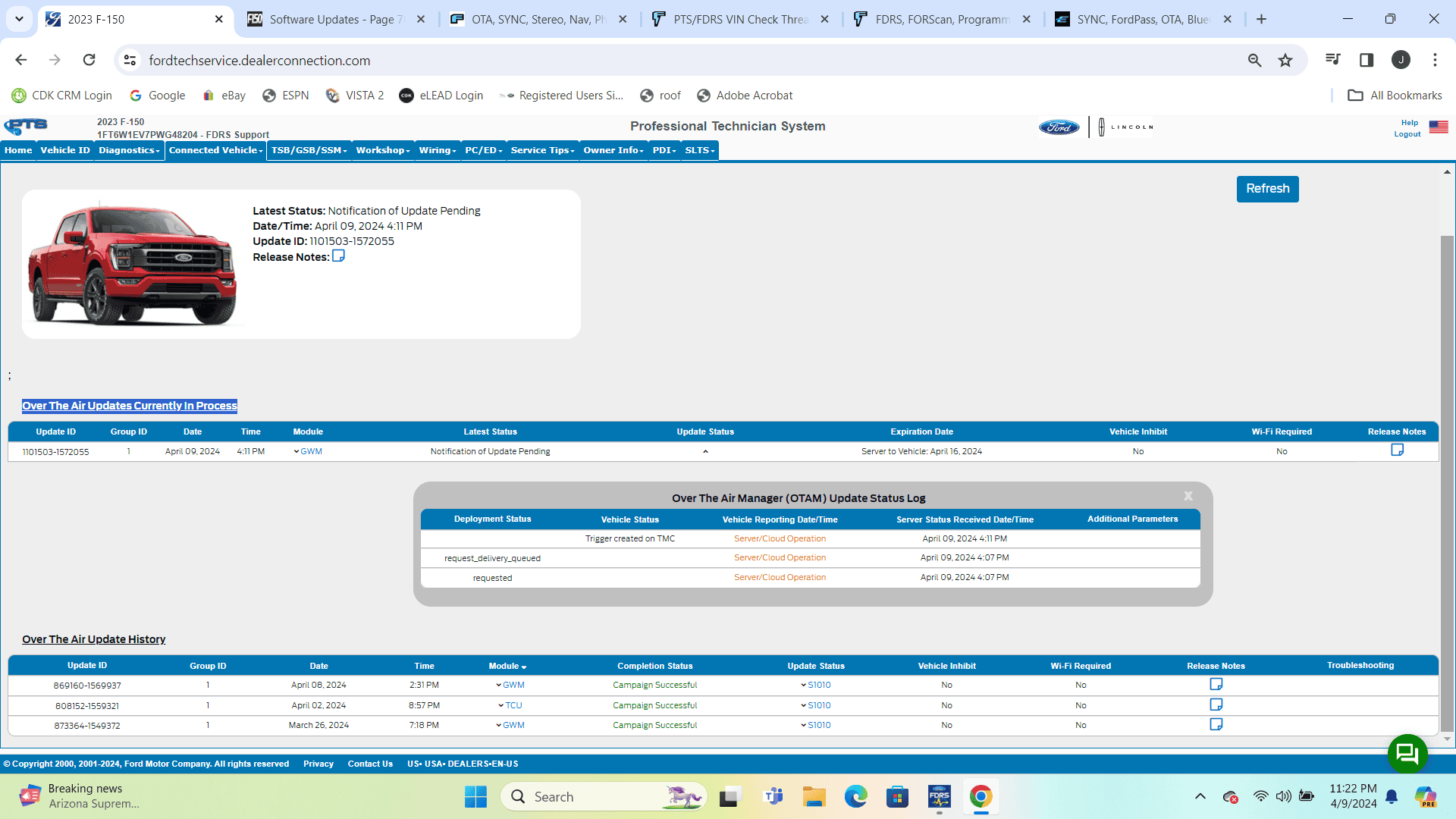
Task: Sort history by Module column
Action: pyautogui.click(x=507, y=666)
